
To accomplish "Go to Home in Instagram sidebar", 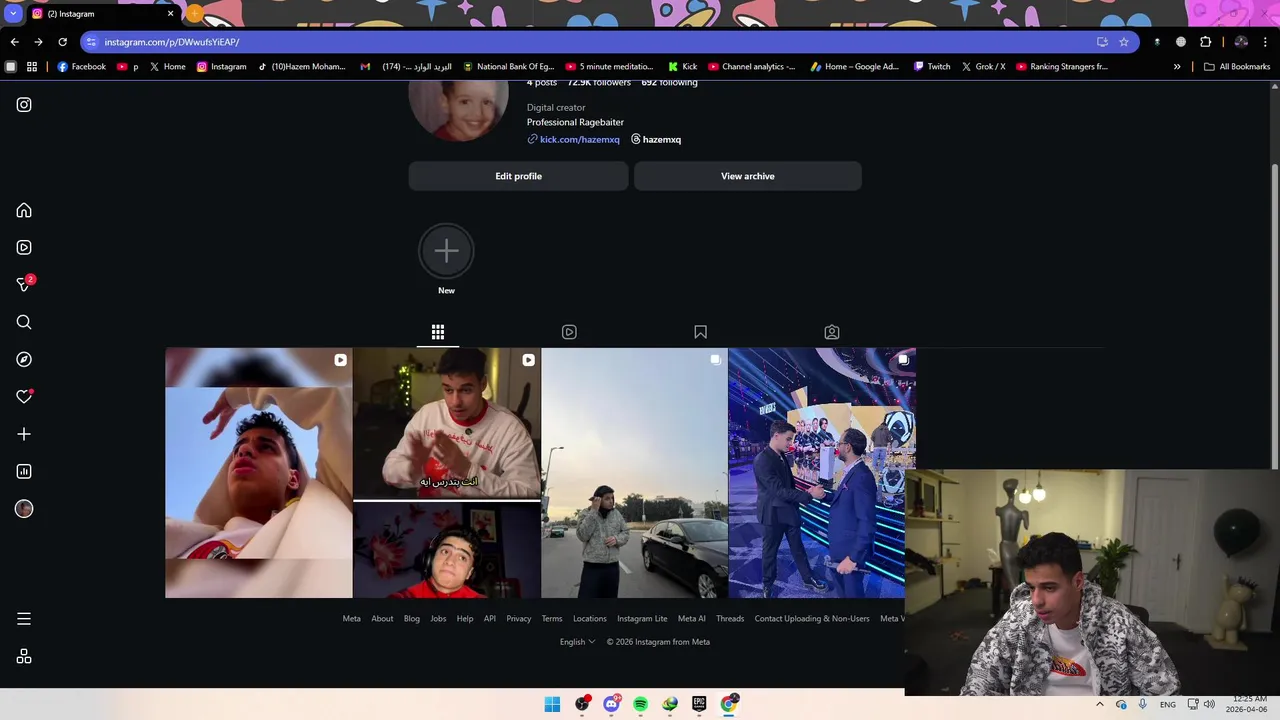I will [x=24, y=211].
